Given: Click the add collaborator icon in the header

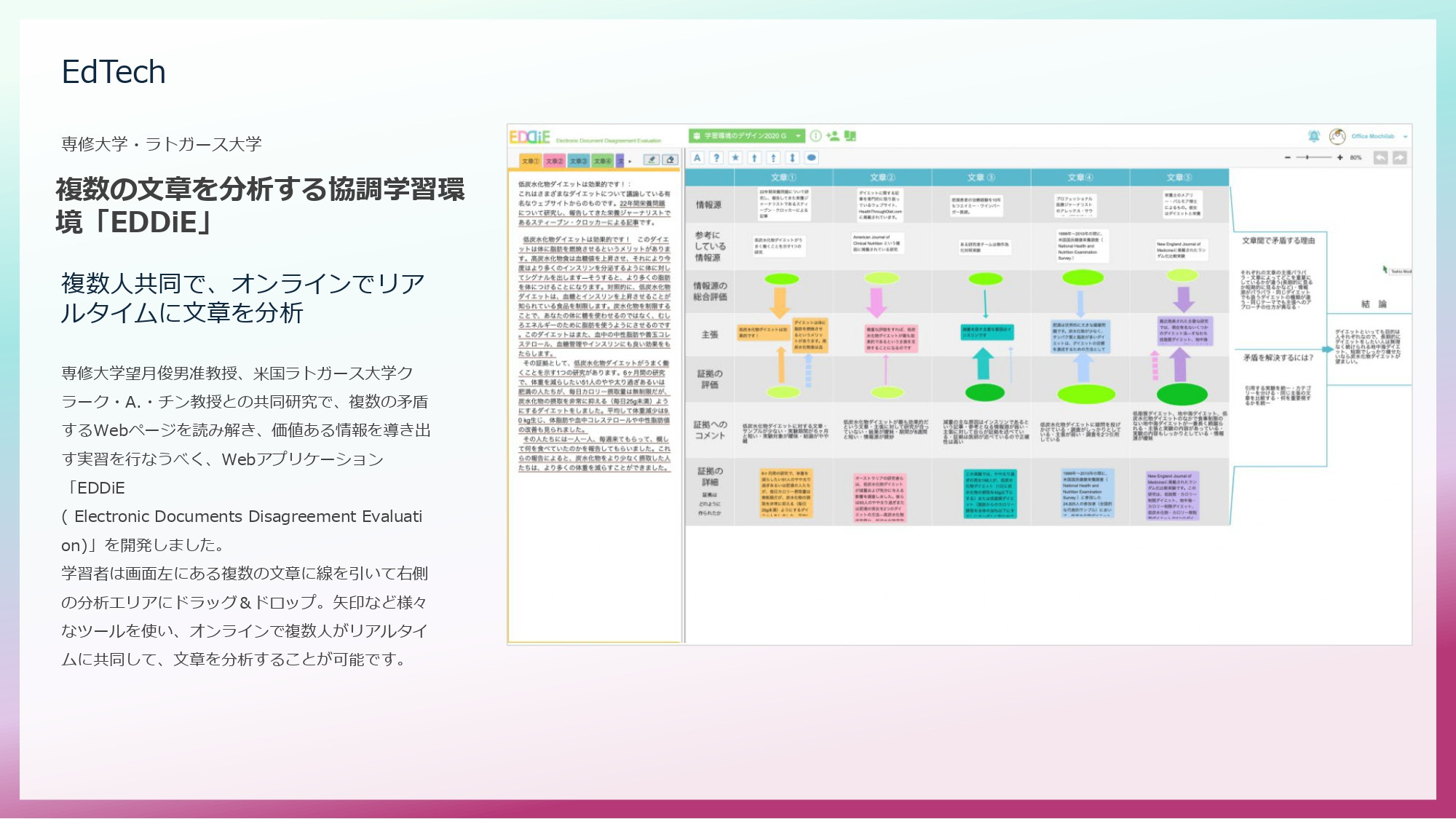Looking at the screenshot, I should pos(832,136).
